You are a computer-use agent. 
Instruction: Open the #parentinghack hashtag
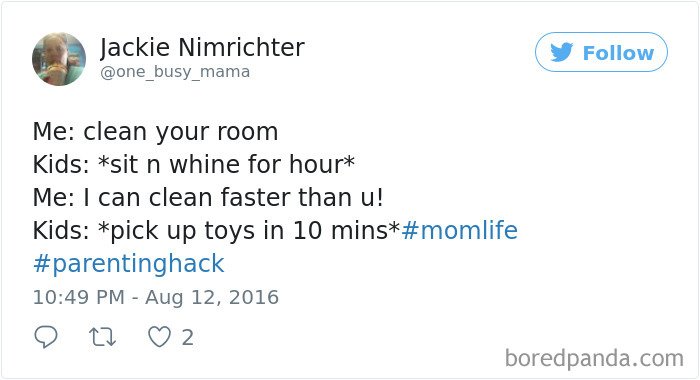(x=129, y=264)
